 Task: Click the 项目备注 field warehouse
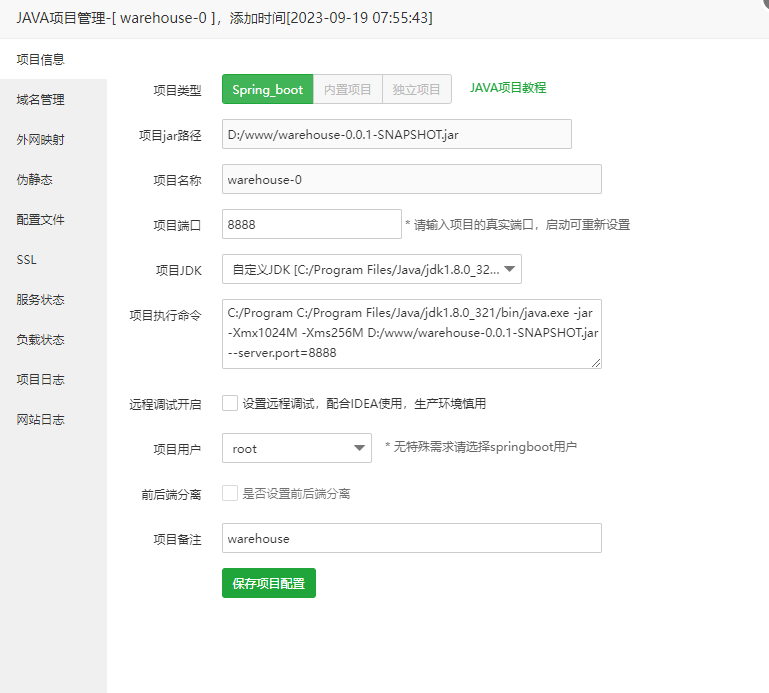click(x=412, y=538)
